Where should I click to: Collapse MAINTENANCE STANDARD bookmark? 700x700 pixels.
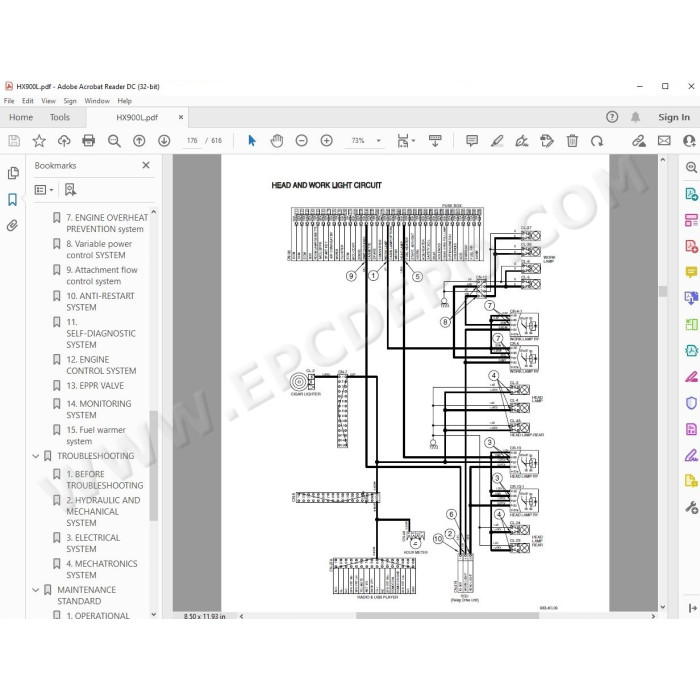(x=36, y=590)
